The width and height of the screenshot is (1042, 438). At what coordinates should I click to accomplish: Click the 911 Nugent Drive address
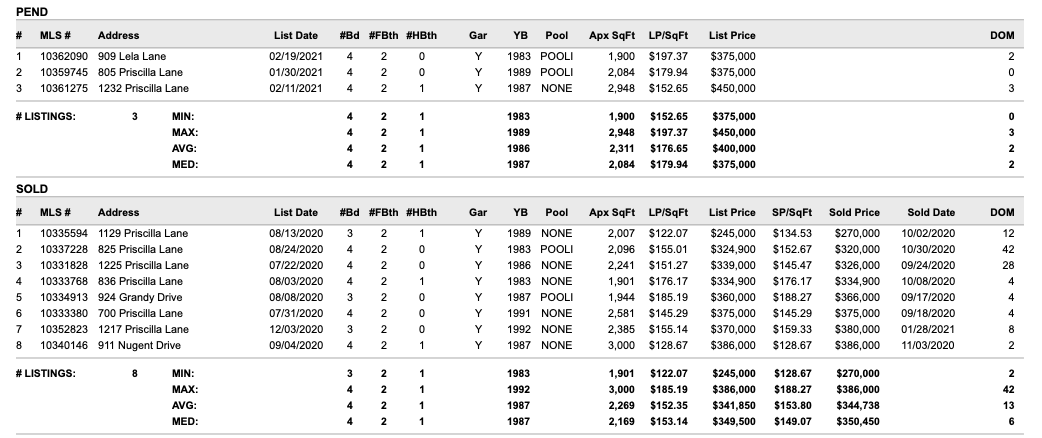[139, 345]
